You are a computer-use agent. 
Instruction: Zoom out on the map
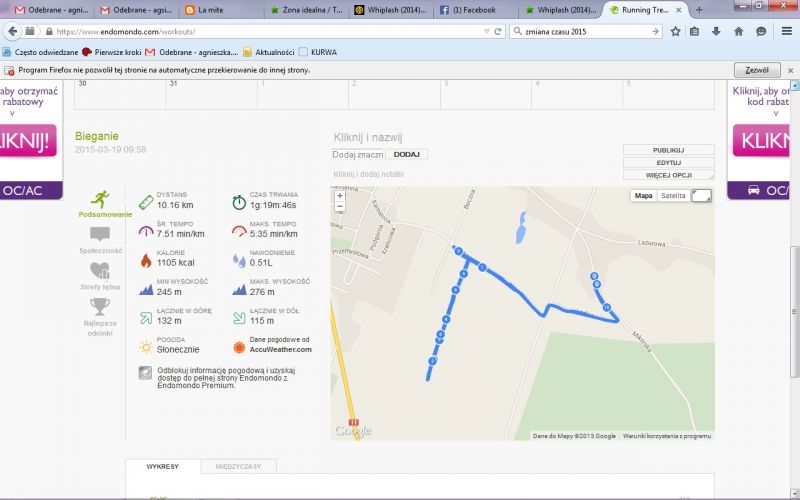(340, 207)
